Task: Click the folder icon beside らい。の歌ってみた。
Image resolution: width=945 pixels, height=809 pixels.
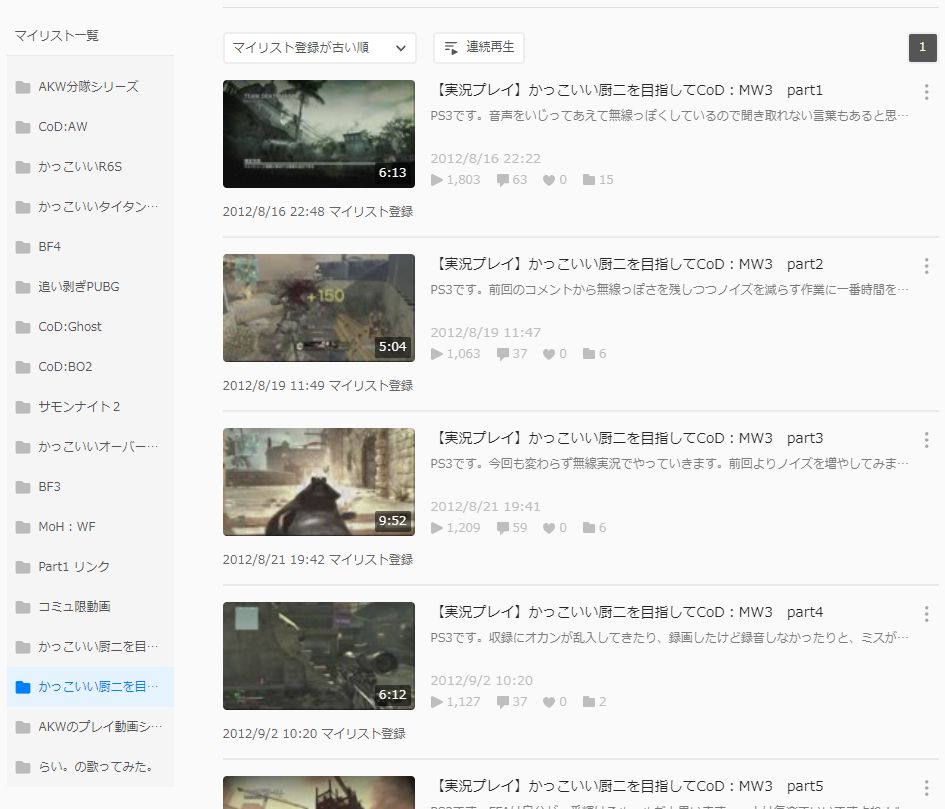Action: (23, 767)
